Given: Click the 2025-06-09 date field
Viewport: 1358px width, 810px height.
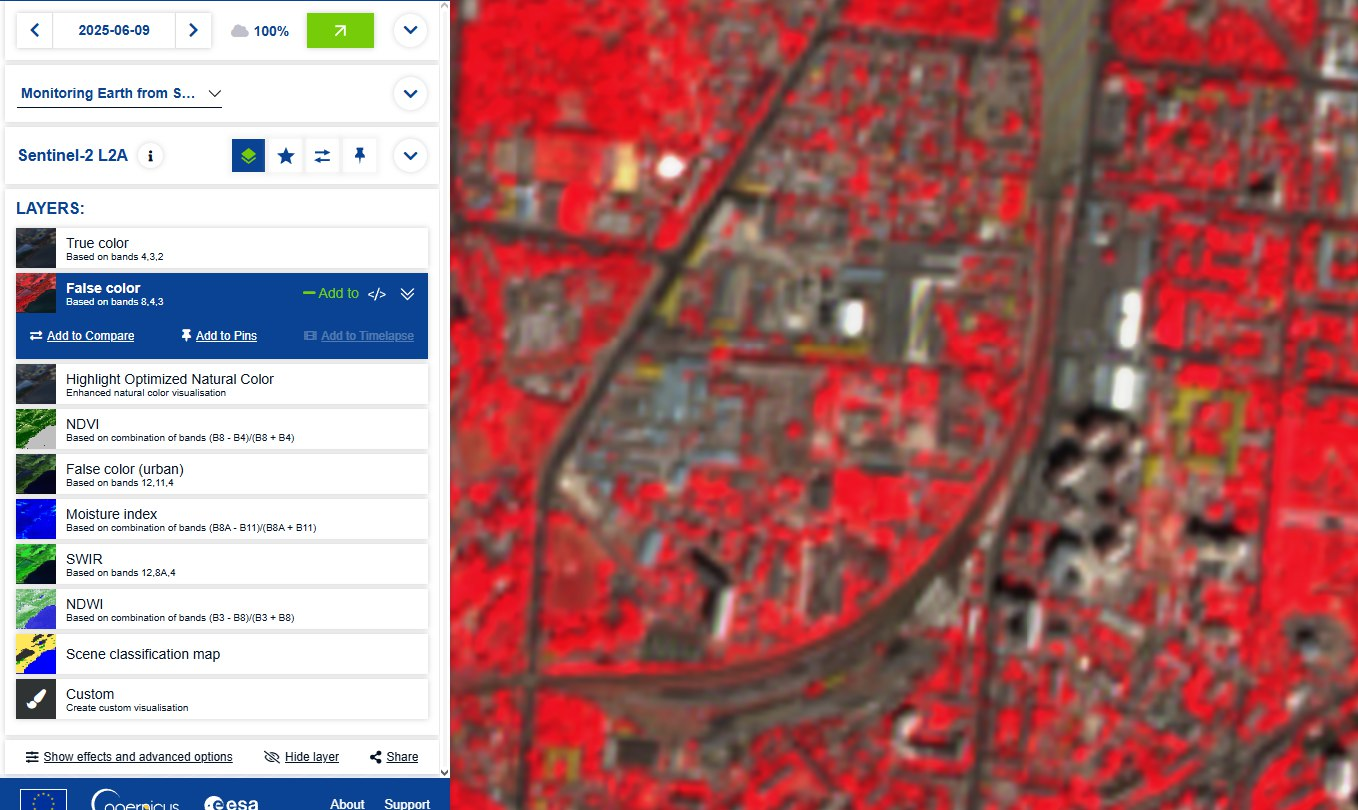Looking at the screenshot, I should (x=114, y=30).
